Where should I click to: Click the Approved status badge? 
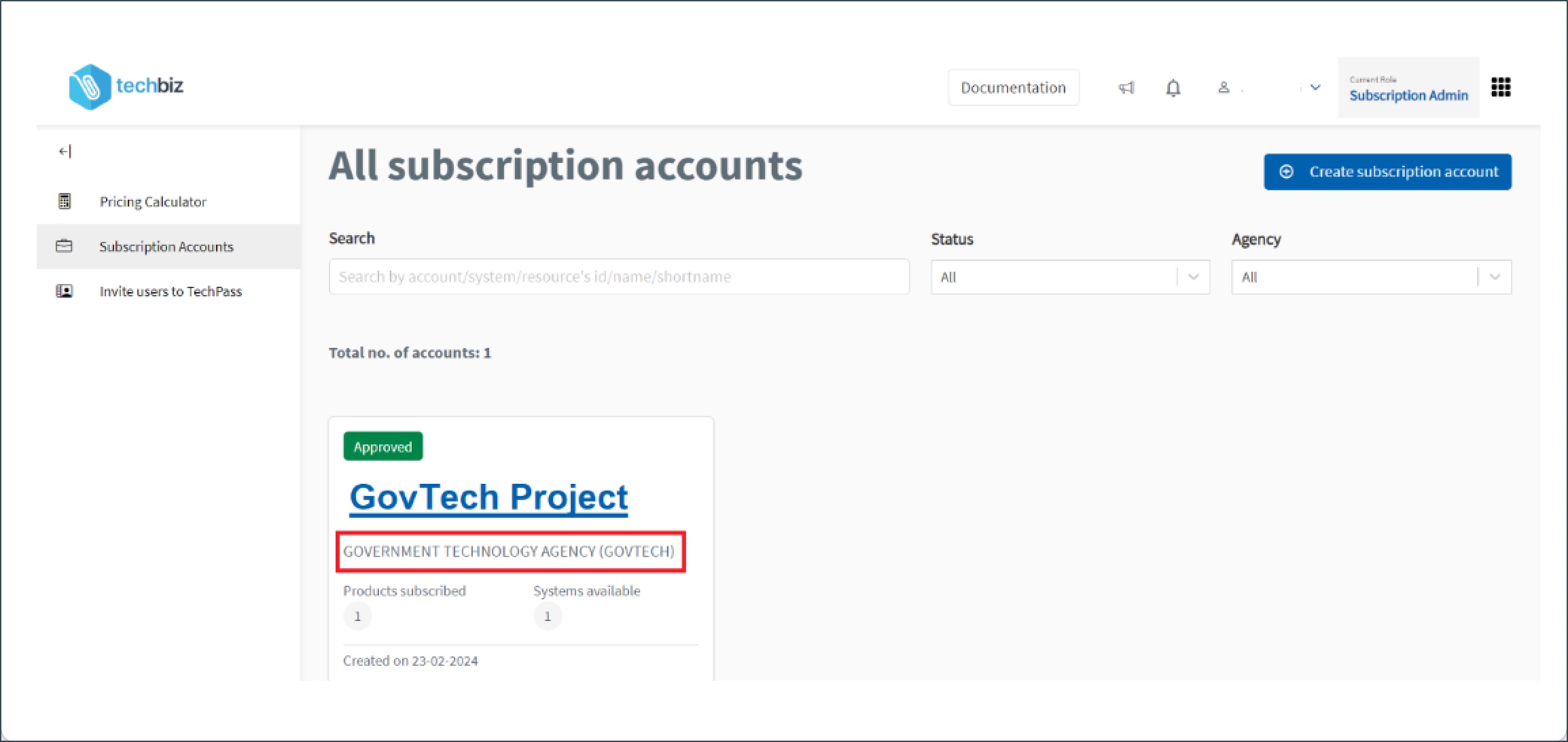pos(382,446)
